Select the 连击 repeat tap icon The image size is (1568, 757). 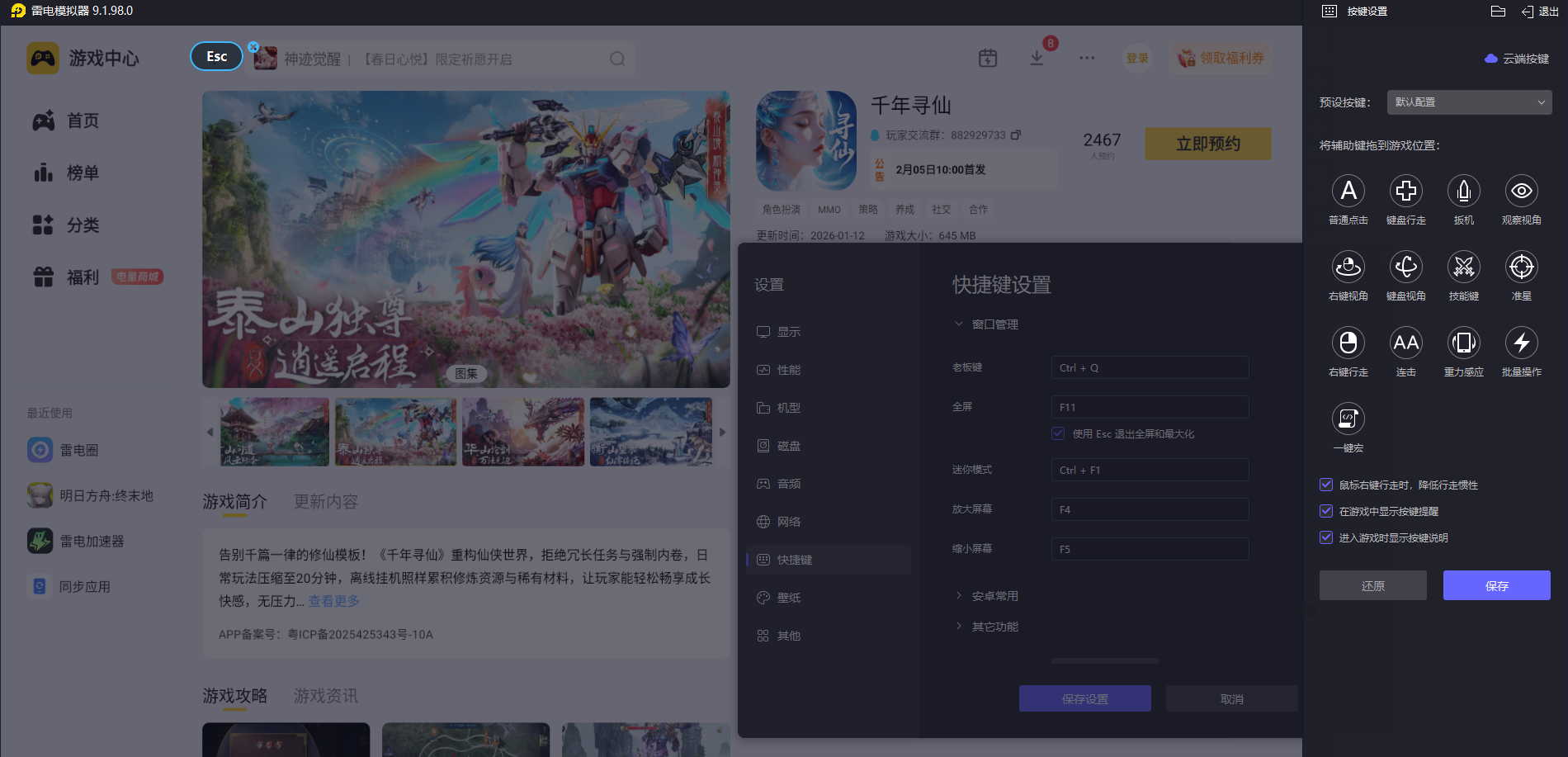point(1406,343)
